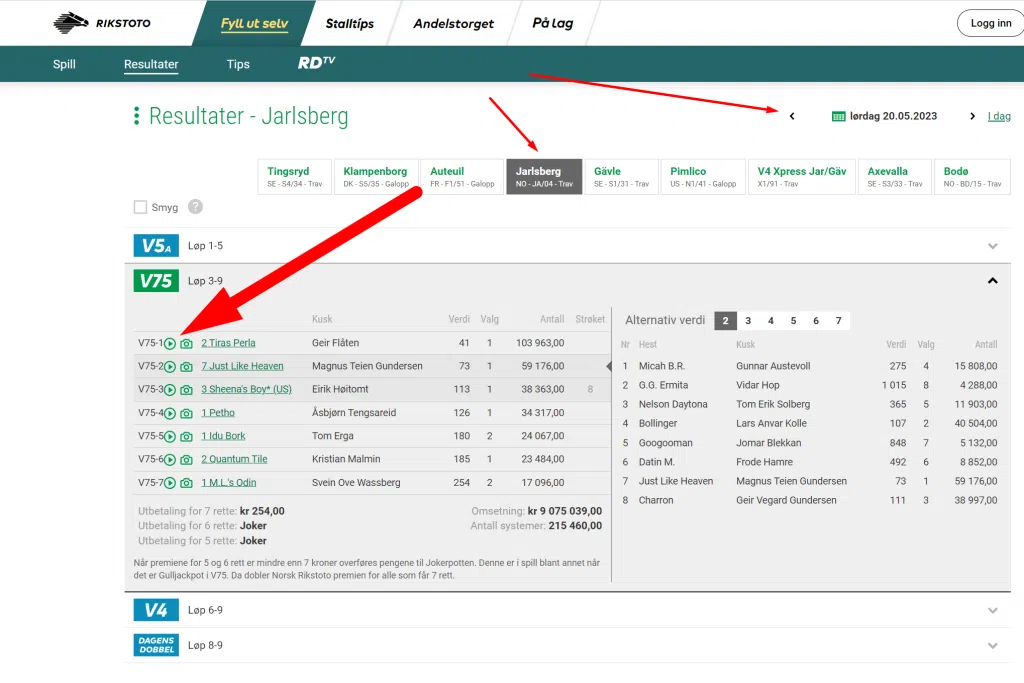Select the Jarlsberg track tab
The width and height of the screenshot is (1024, 683).
pyautogui.click(x=544, y=176)
